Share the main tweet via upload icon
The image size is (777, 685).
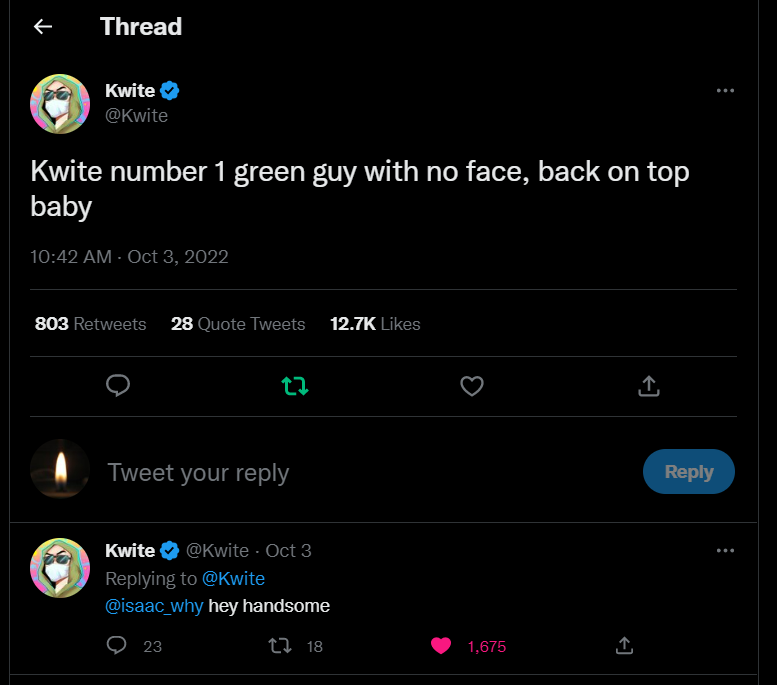coord(648,385)
